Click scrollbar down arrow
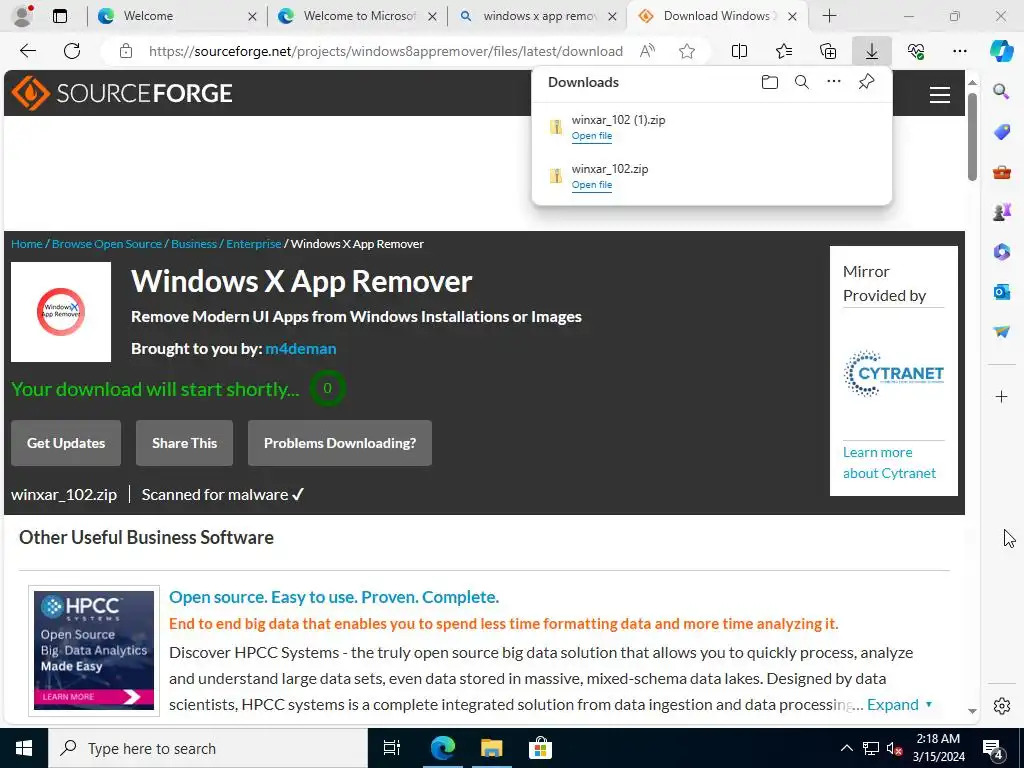 pyautogui.click(x=972, y=711)
